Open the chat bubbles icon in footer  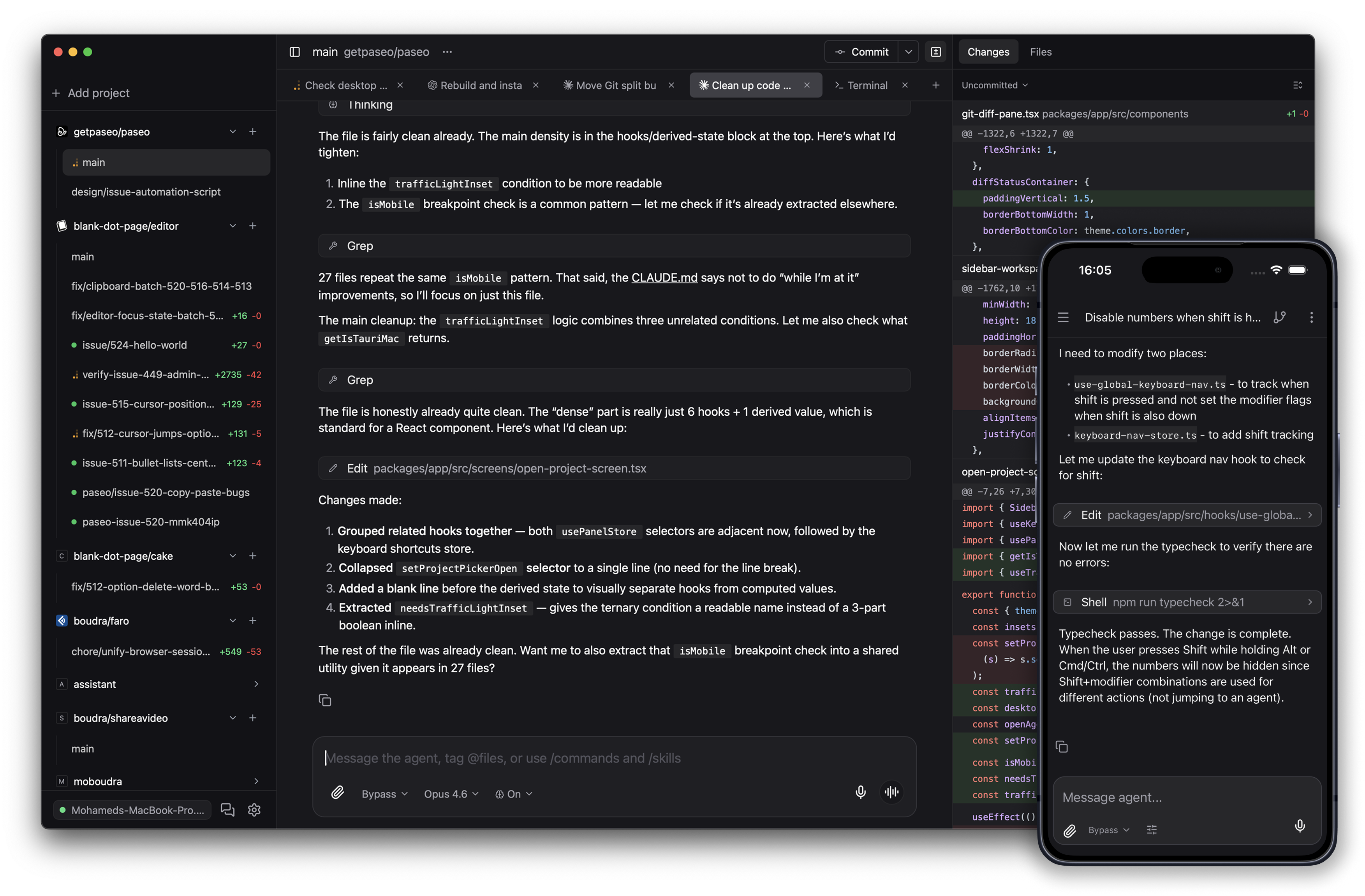coord(228,810)
